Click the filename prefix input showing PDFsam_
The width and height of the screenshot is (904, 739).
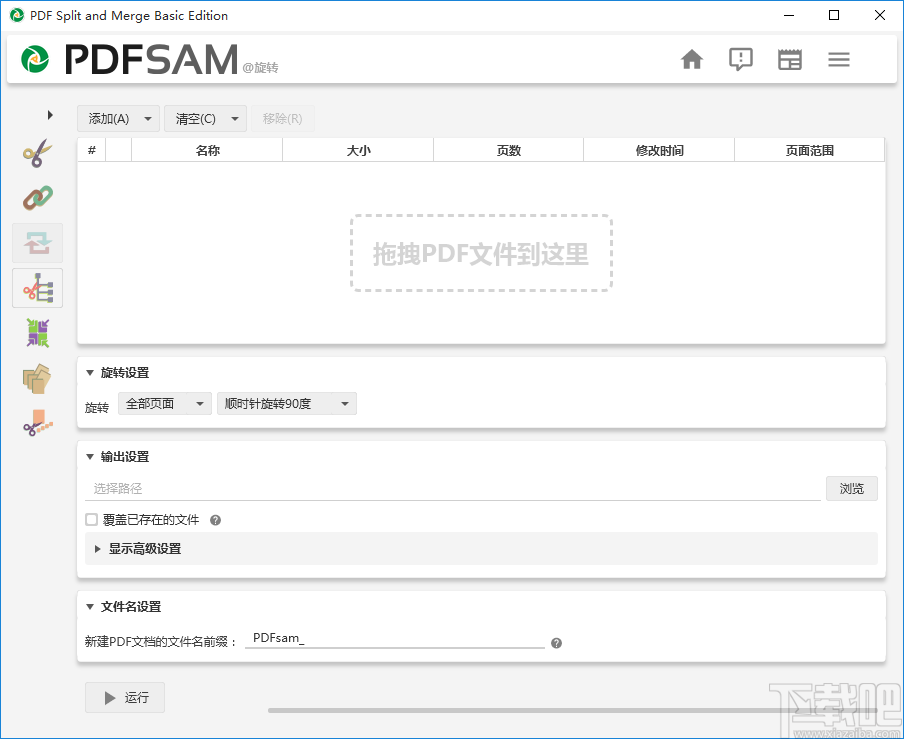click(395, 637)
